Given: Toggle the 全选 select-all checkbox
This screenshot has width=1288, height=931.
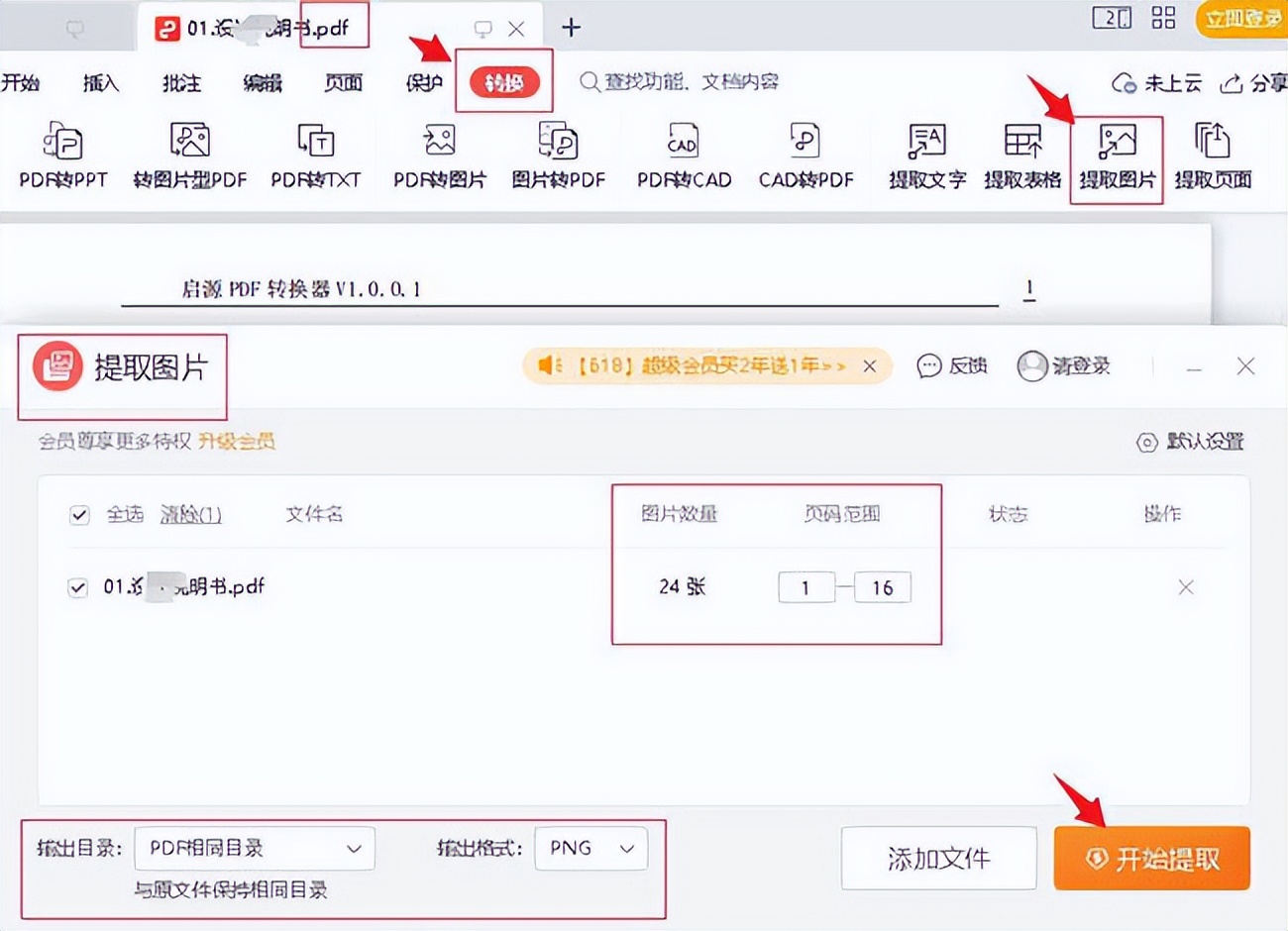Looking at the screenshot, I should [78, 515].
